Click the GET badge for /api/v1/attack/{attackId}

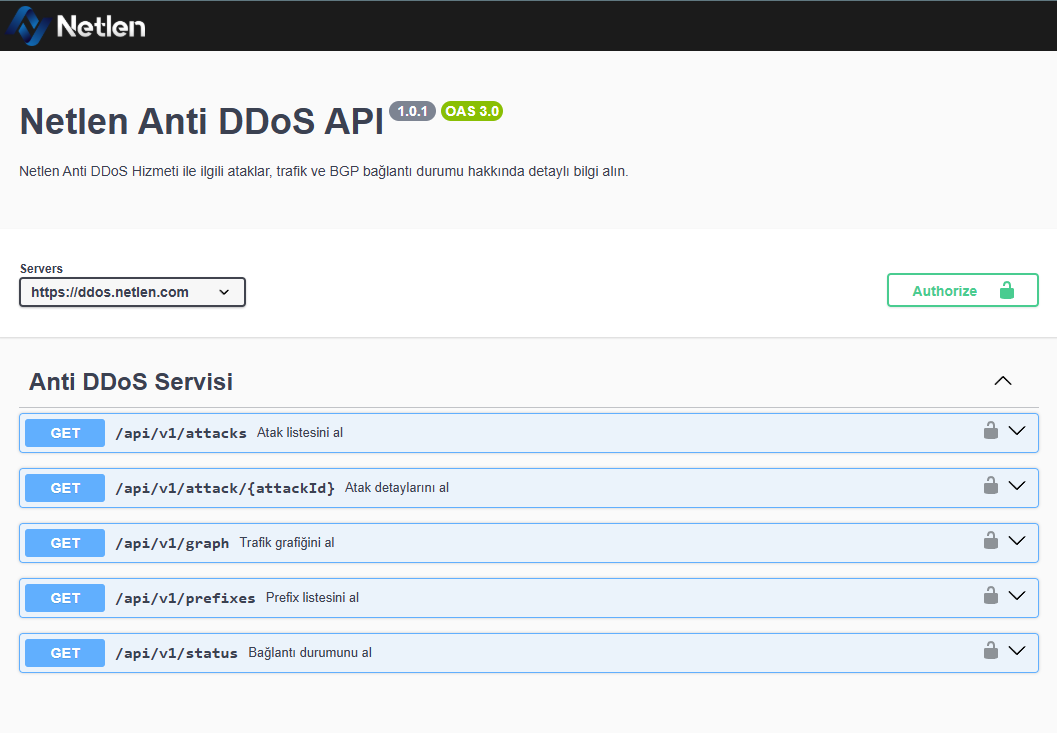click(x=65, y=488)
